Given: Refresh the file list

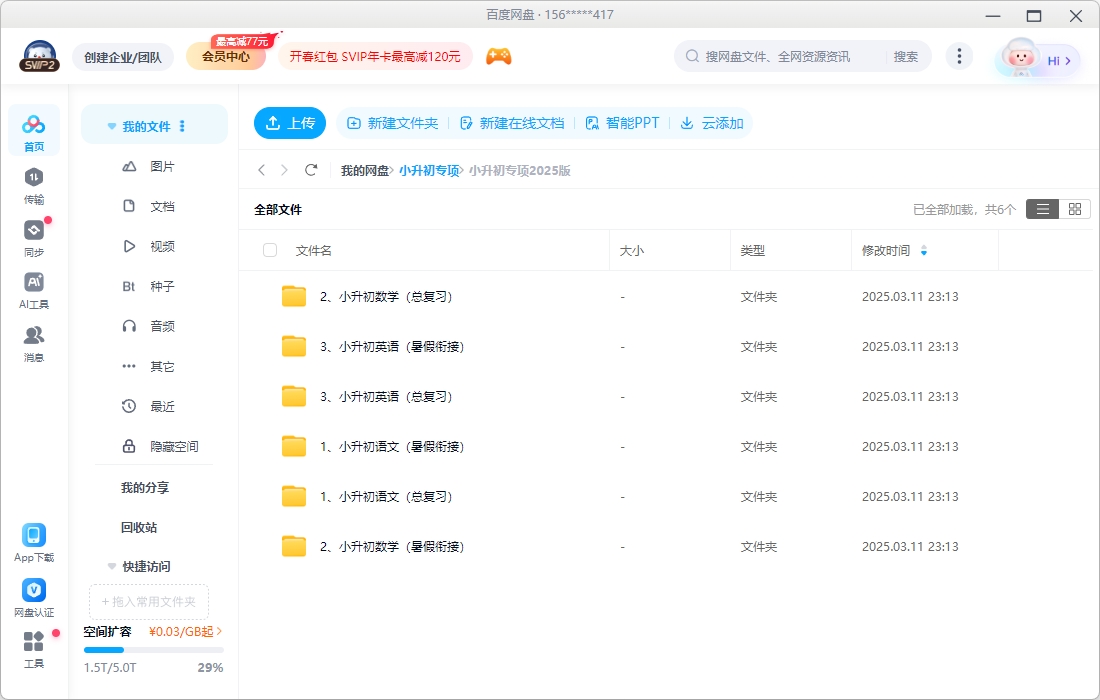Looking at the screenshot, I should 311,170.
